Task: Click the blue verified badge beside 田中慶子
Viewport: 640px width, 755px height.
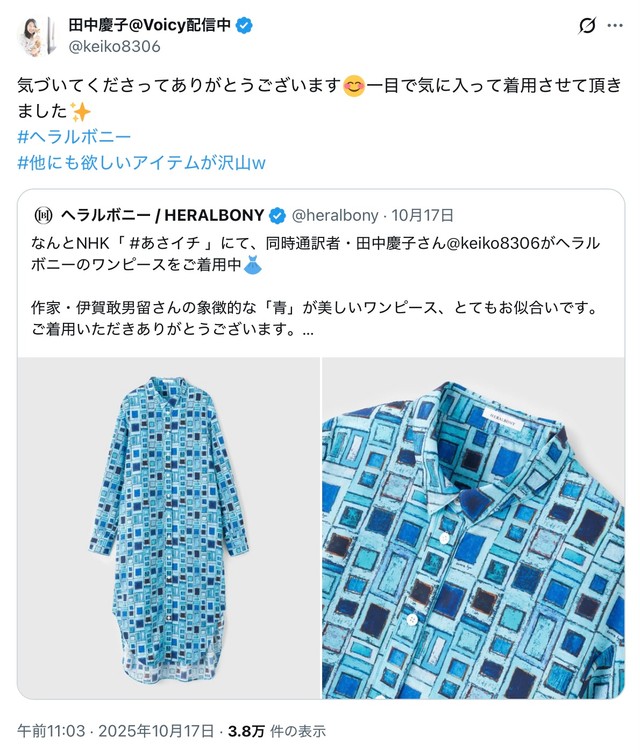Action: 245,25
